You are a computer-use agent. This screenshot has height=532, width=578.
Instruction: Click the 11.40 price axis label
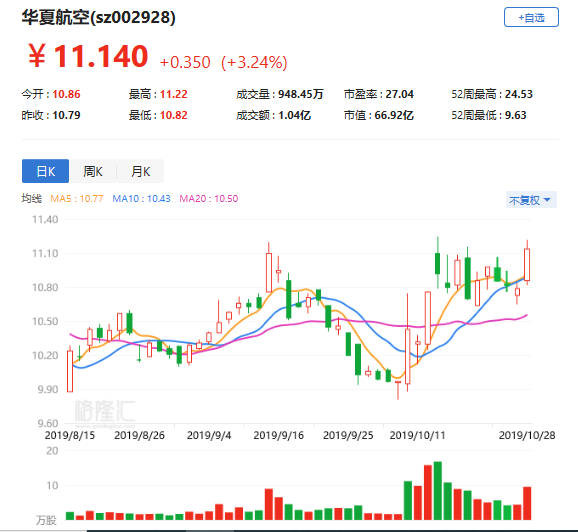point(45,220)
